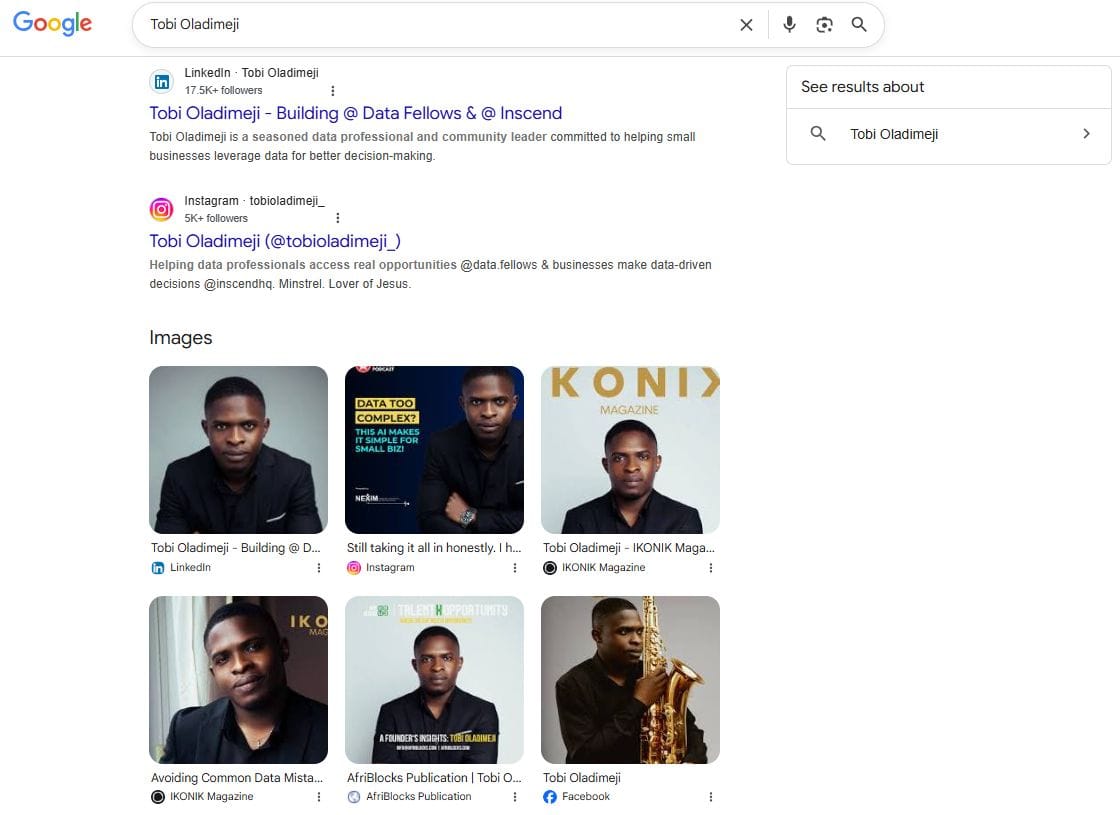Open the Tobi Oladimeji LinkedIn result title

click(355, 113)
